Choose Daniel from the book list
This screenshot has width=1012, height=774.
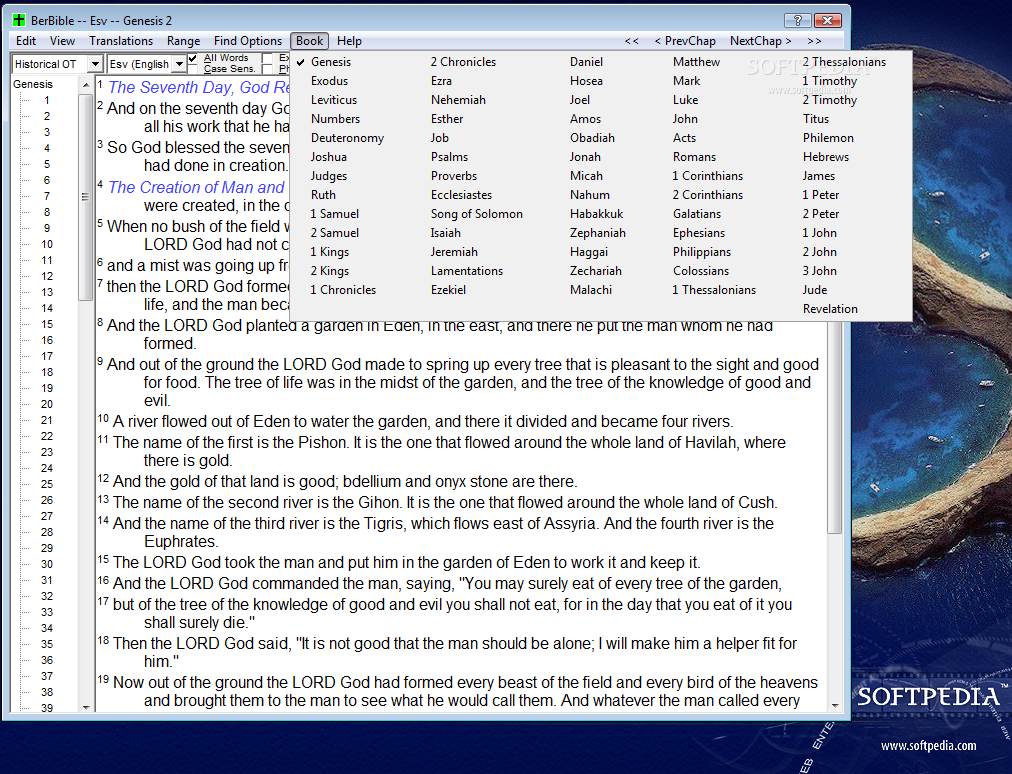[x=586, y=62]
